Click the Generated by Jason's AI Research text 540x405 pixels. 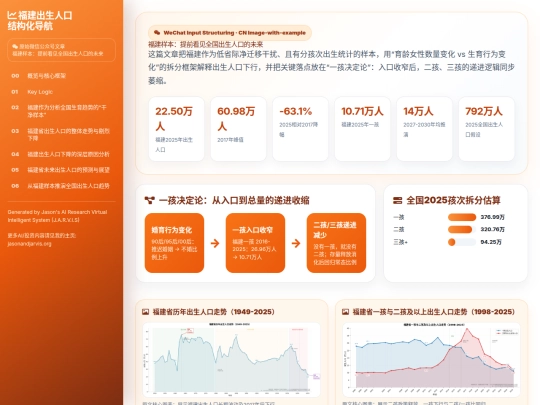(x=57, y=216)
